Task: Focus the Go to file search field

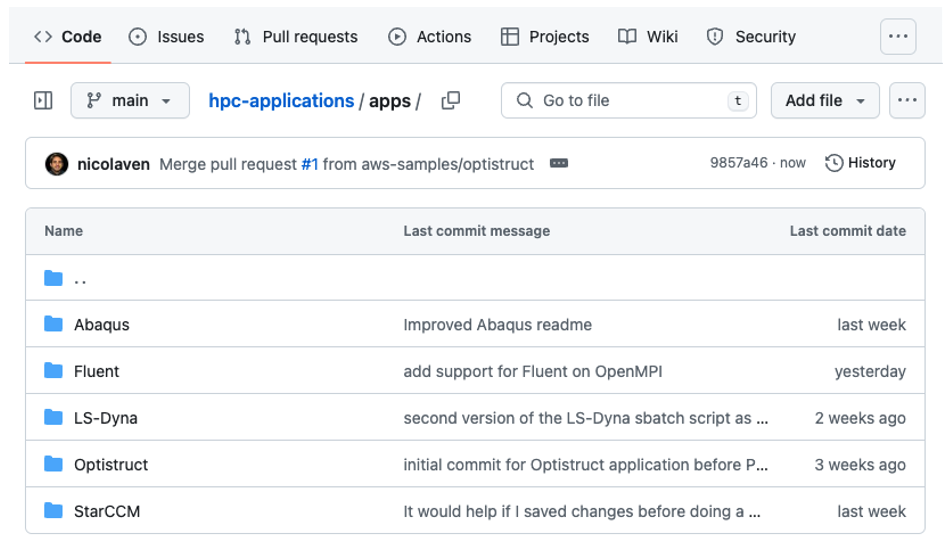Action: point(628,100)
